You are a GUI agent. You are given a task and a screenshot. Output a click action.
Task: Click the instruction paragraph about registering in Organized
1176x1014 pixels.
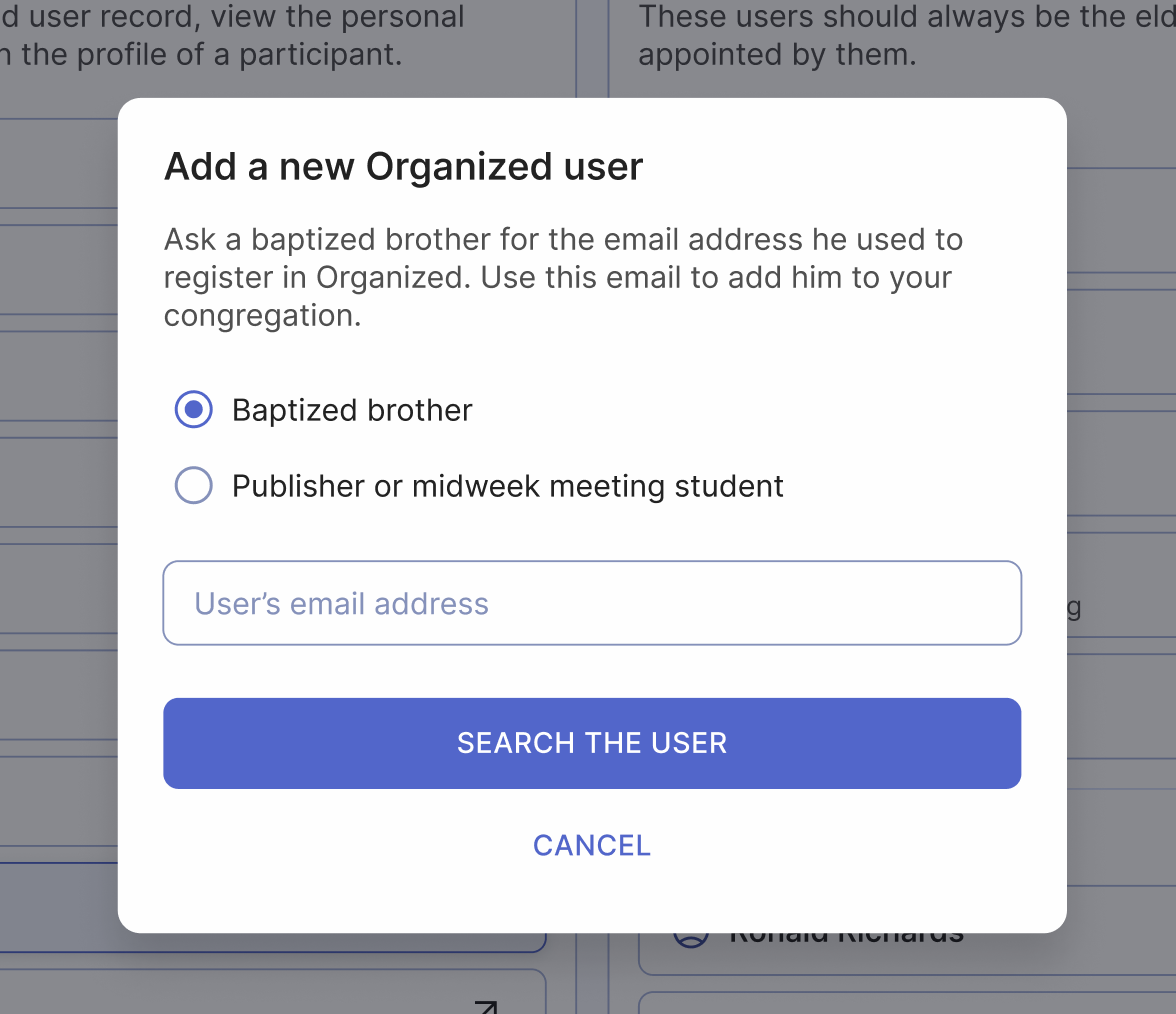pos(562,277)
